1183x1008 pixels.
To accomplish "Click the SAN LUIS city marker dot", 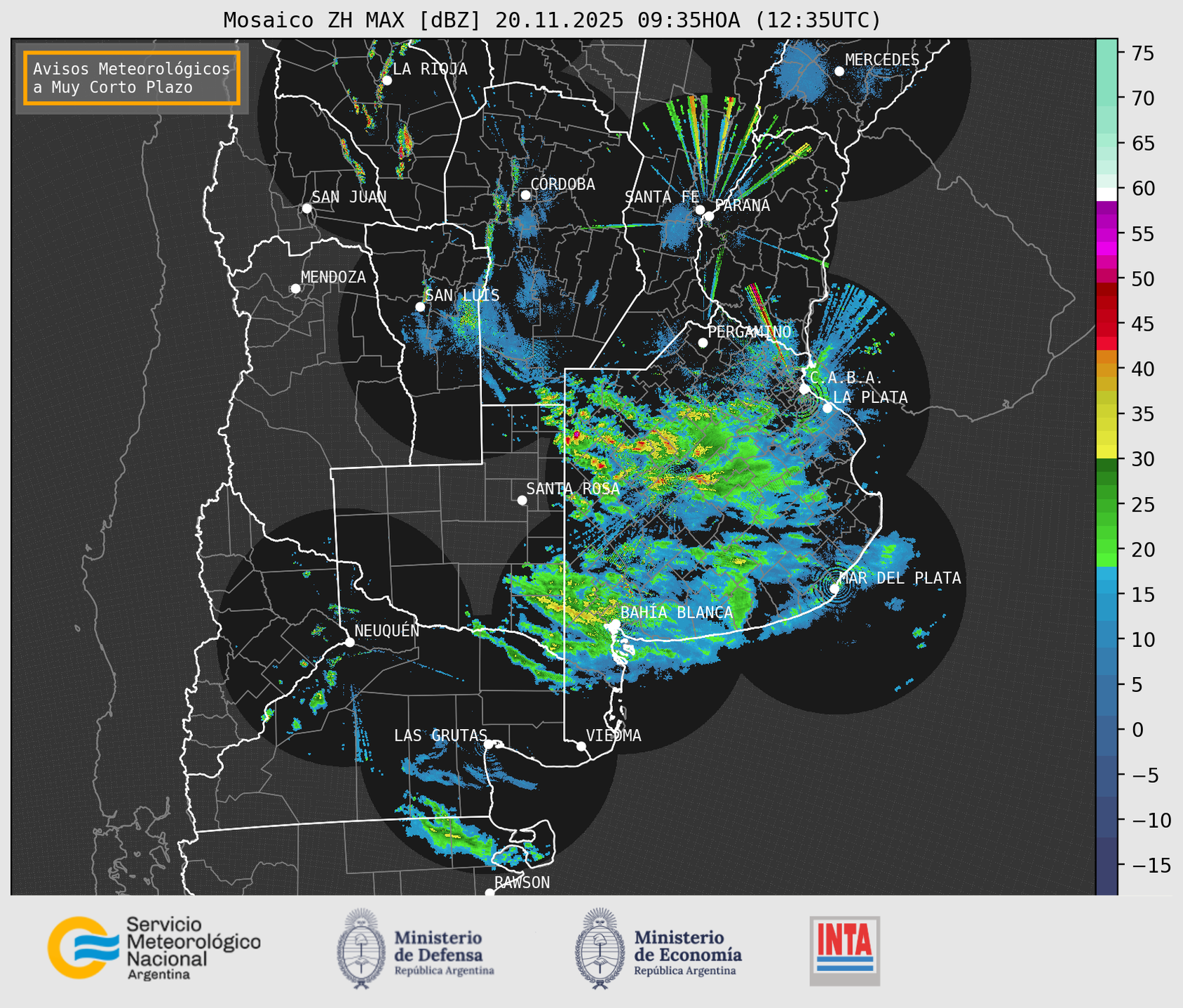I will pos(420,307).
